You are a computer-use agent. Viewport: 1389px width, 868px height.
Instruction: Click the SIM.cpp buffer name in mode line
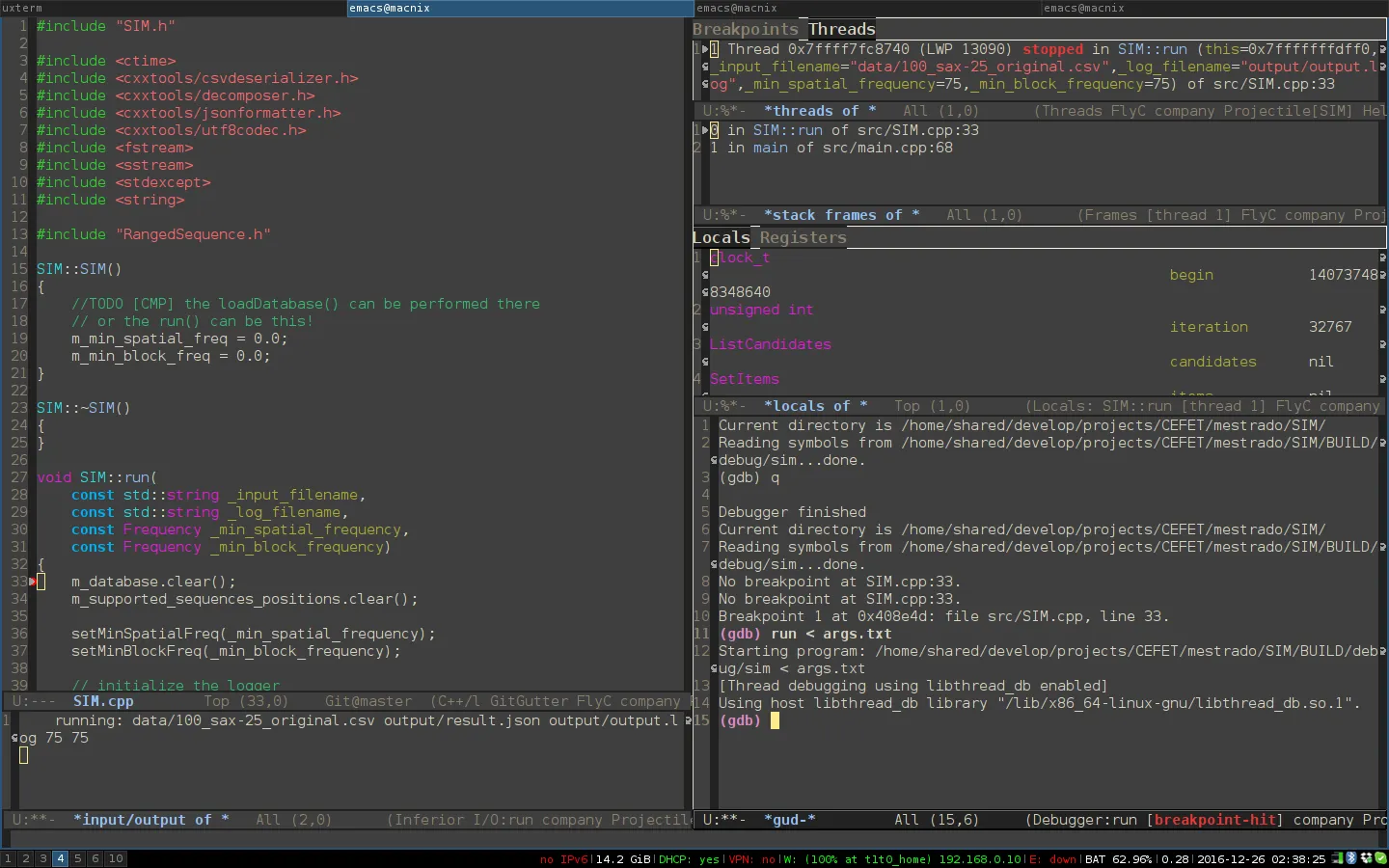pos(103,701)
